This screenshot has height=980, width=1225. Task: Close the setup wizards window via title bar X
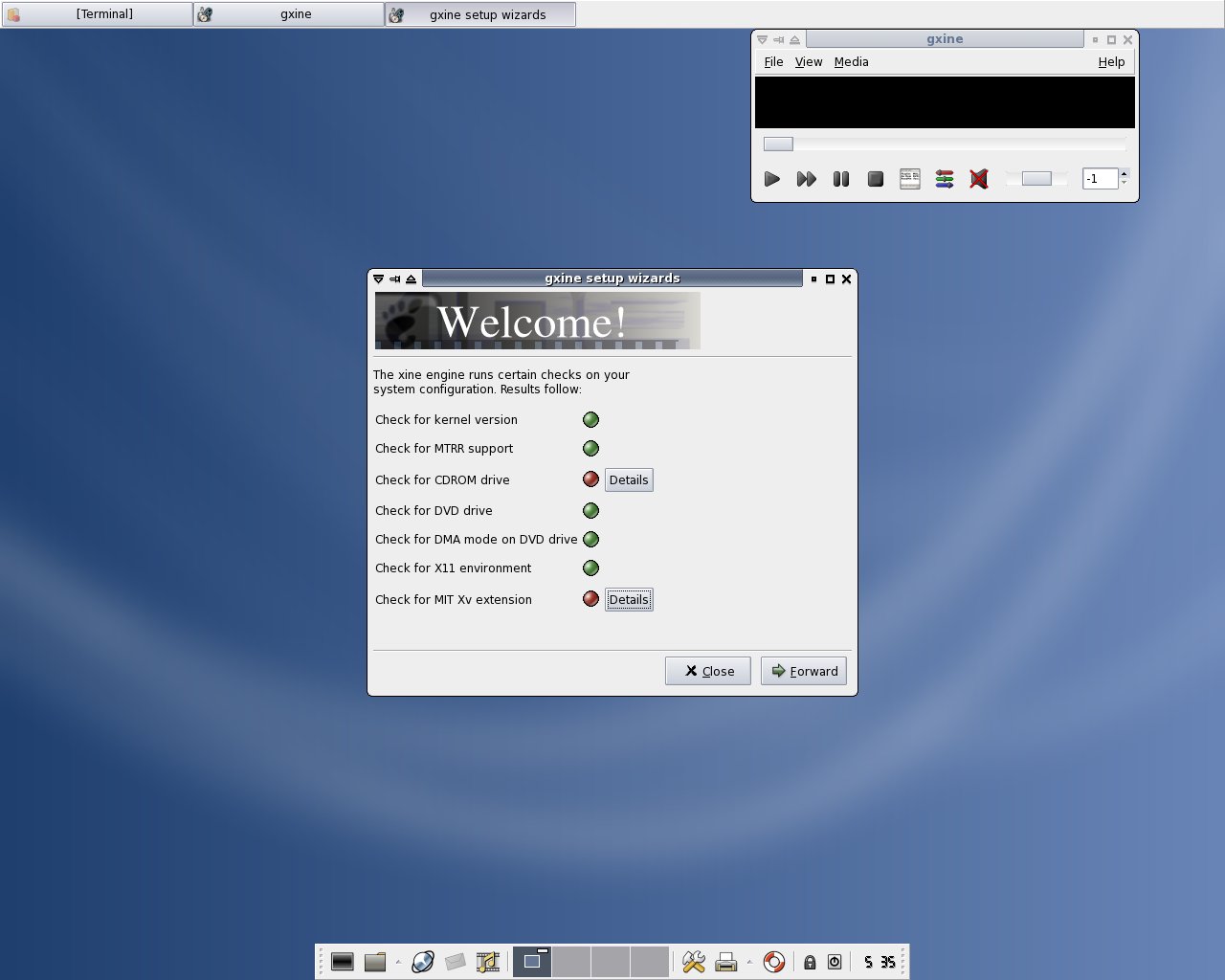[x=846, y=279]
